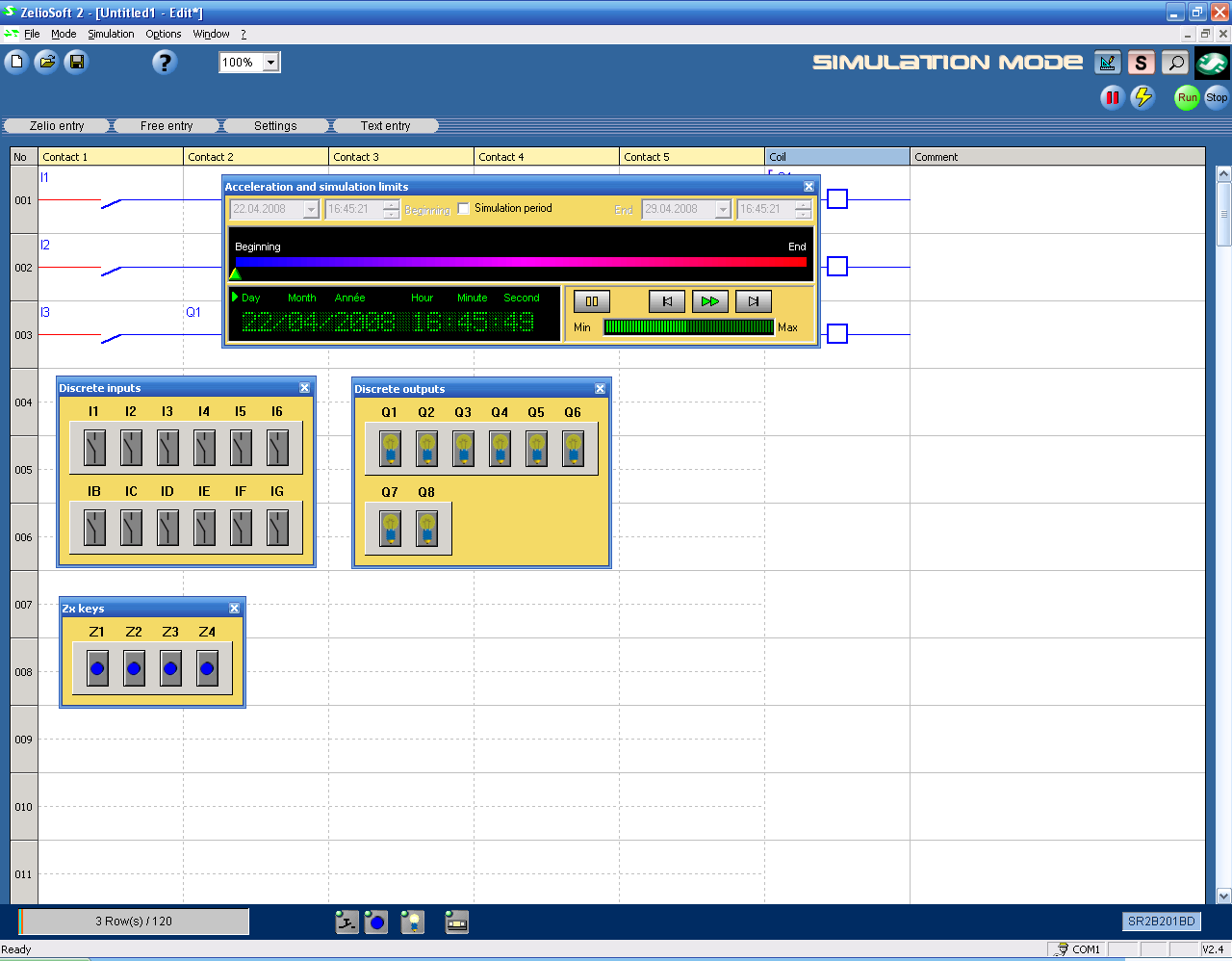Push the Z1 key button
The width and height of the screenshot is (1232, 961).
[x=97, y=668]
